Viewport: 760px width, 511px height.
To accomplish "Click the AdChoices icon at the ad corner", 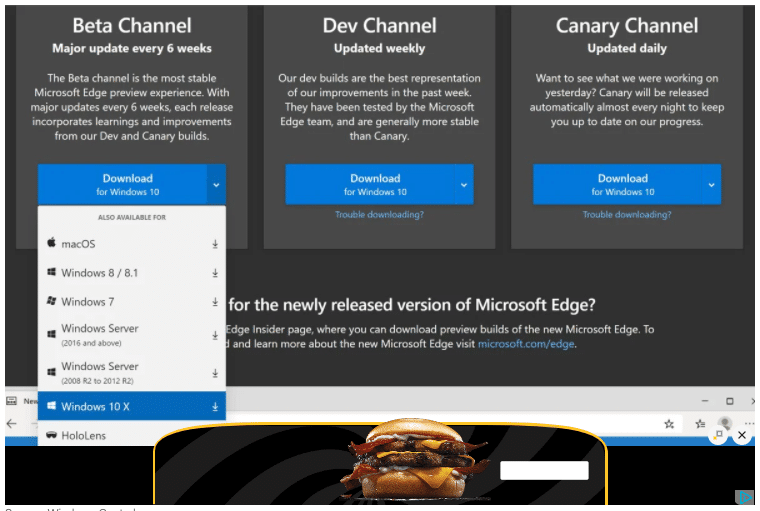I will click(x=744, y=497).
